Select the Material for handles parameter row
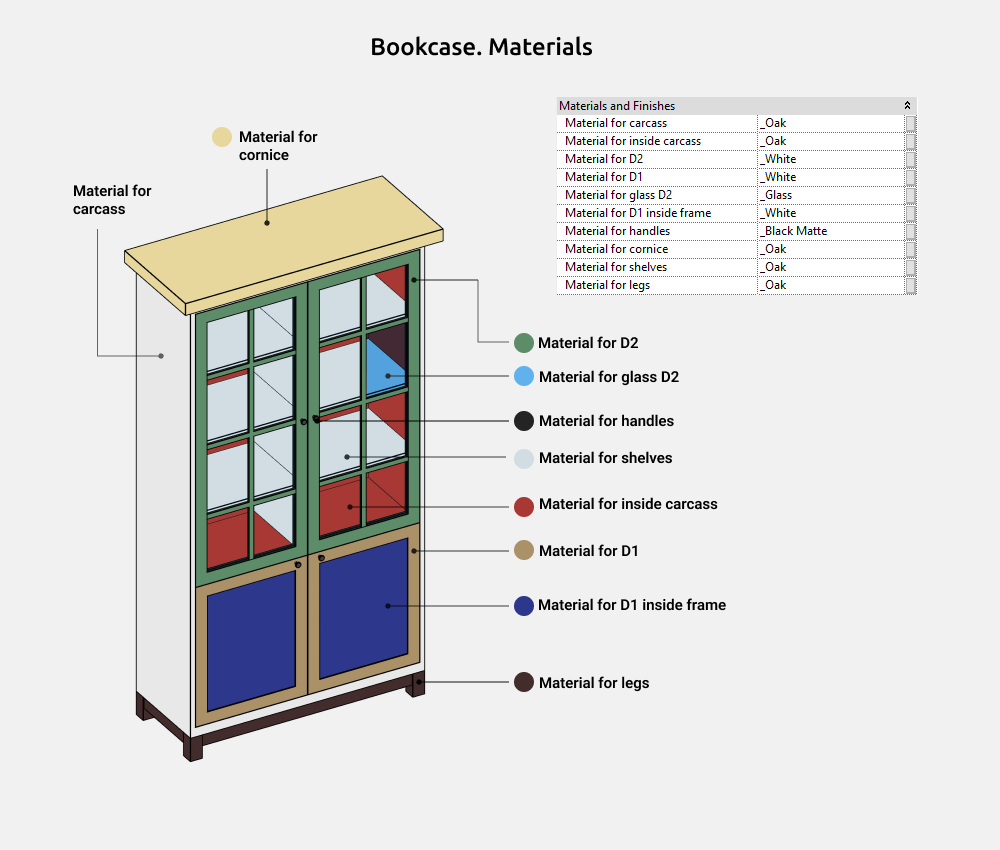Image resolution: width=1000 pixels, height=850 pixels. (x=737, y=231)
